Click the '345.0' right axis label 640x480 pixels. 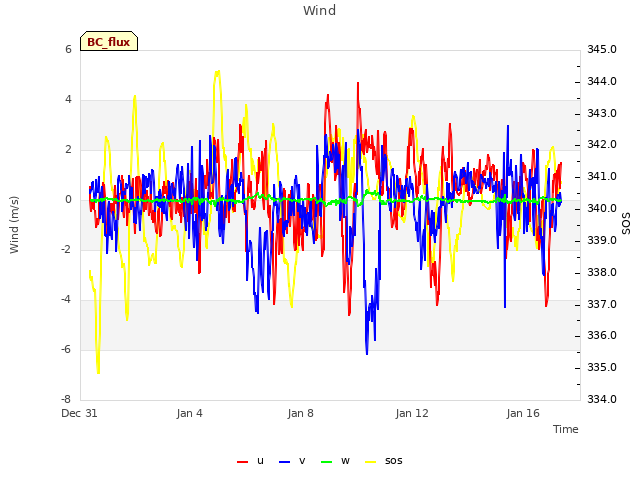(602, 49)
